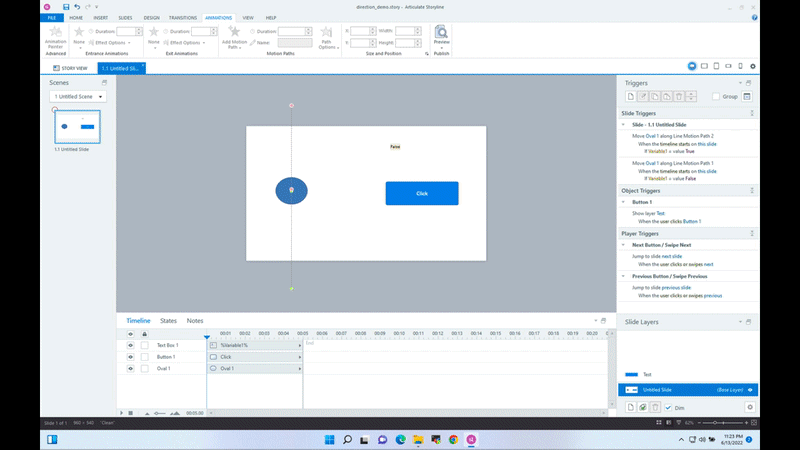Image resolution: width=800 pixels, height=450 pixels.
Task: Add a new slide layer
Action: pos(631,408)
